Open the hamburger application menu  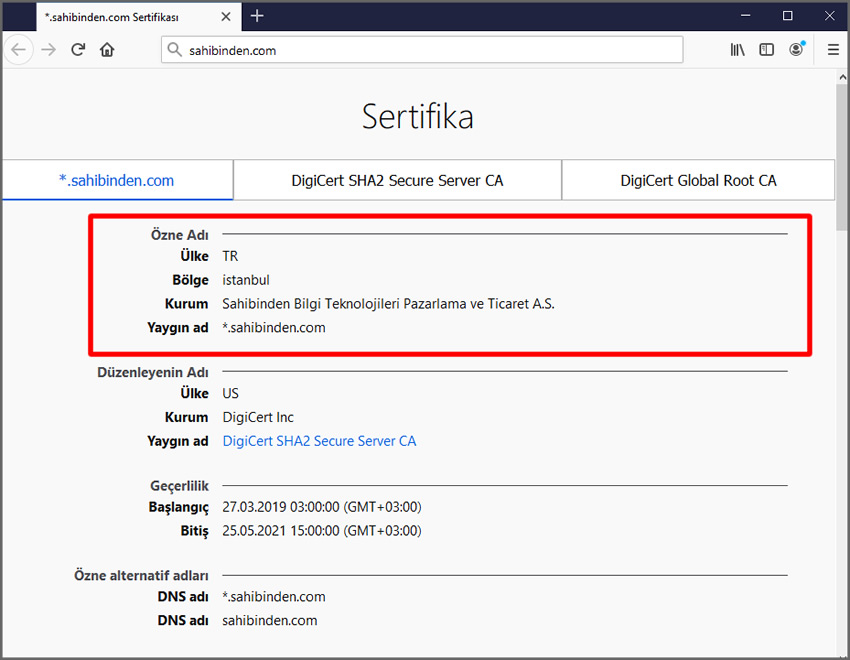(833, 50)
